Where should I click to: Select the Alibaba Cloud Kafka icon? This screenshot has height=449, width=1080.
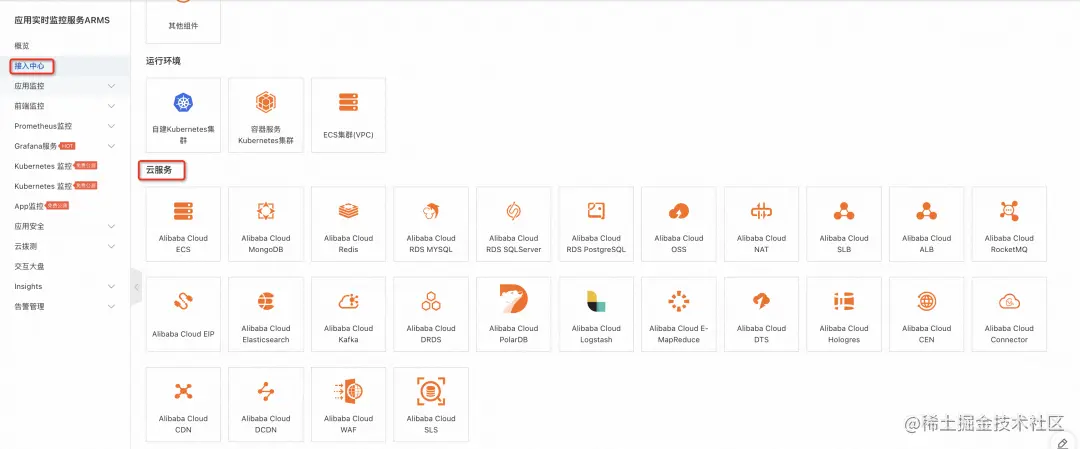tap(349, 302)
